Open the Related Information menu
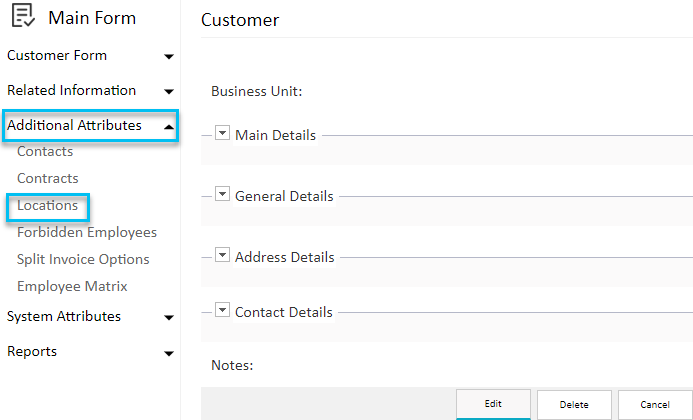Viewport: 693px width, 420px height. pyautogui.click(x=72, y=90)
